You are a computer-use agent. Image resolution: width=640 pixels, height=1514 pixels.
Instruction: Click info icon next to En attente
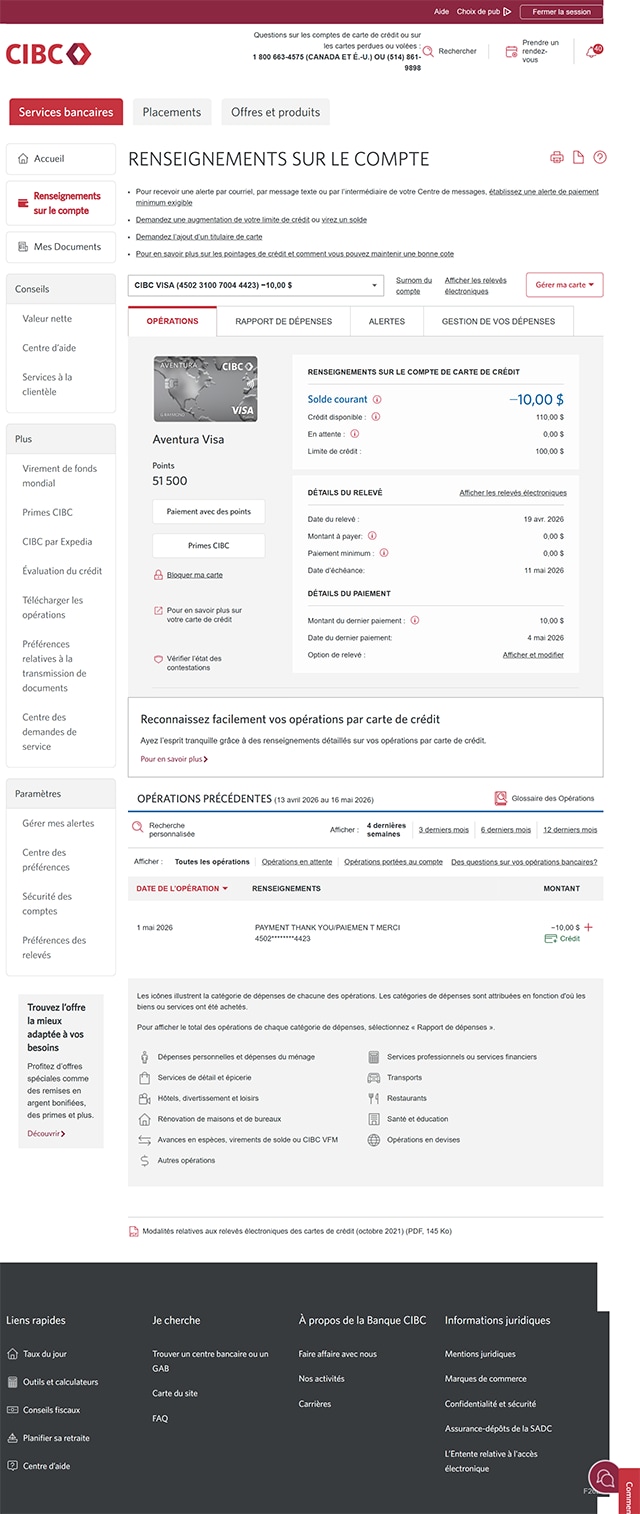(355, 434)
